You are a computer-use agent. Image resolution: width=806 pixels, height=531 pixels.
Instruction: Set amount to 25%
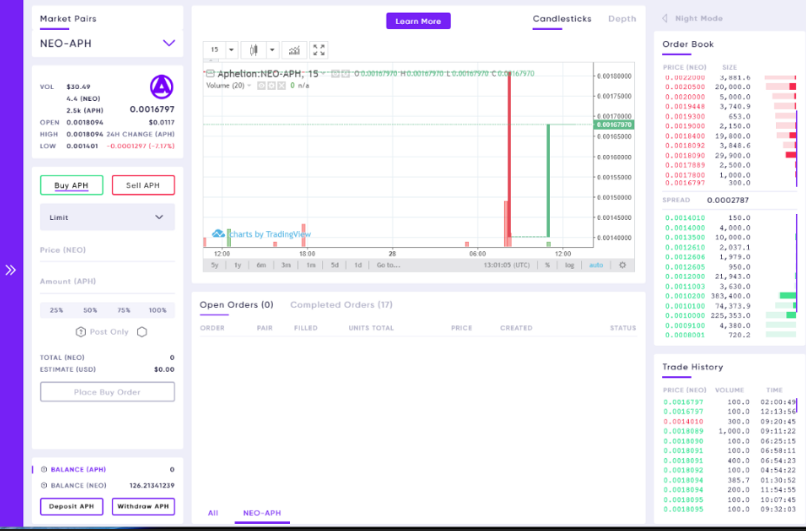tap(57, 310)
